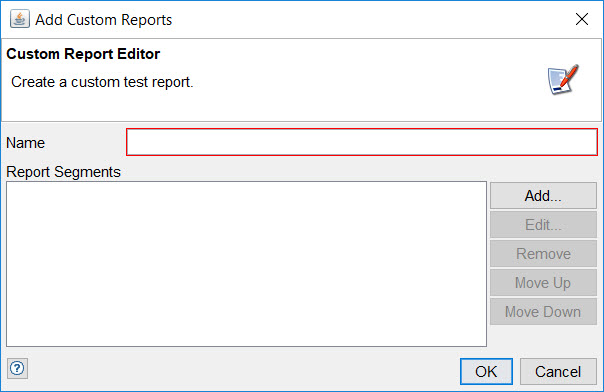Click the Edit... button

pyautogui.click(x=543, y=224)
